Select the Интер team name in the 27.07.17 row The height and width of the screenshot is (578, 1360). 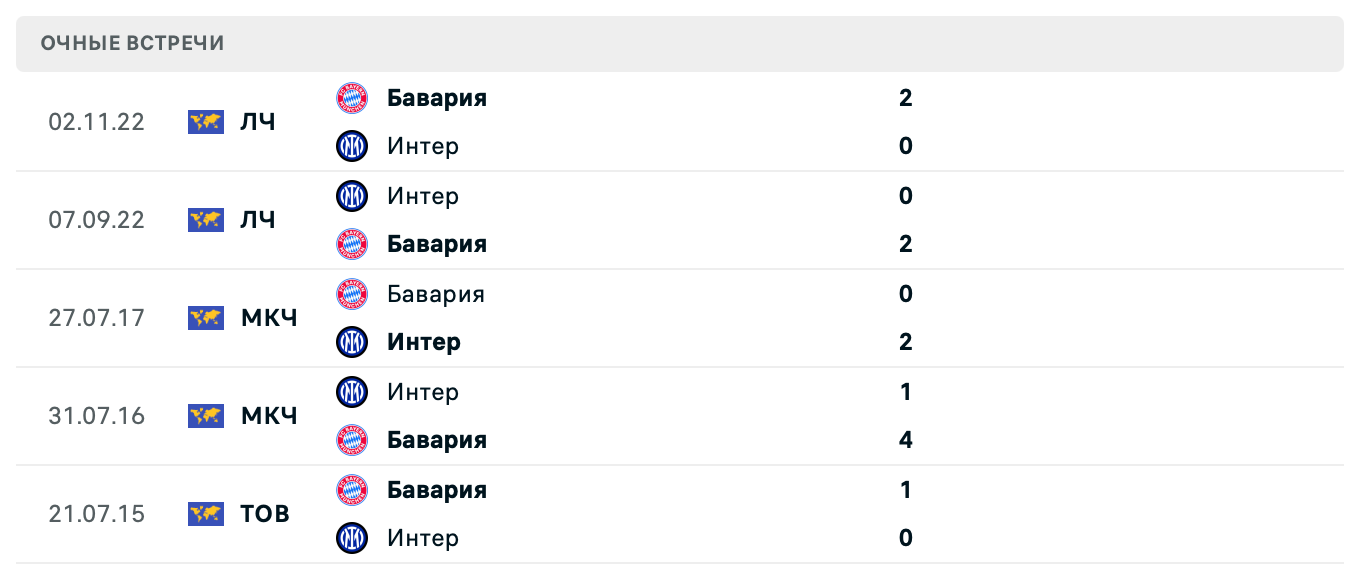(422, 342)
